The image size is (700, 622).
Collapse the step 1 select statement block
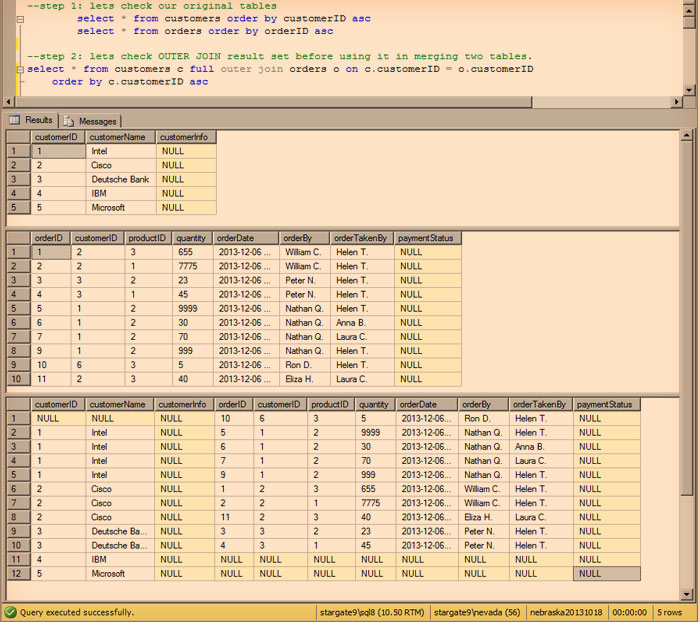point(20,19)
